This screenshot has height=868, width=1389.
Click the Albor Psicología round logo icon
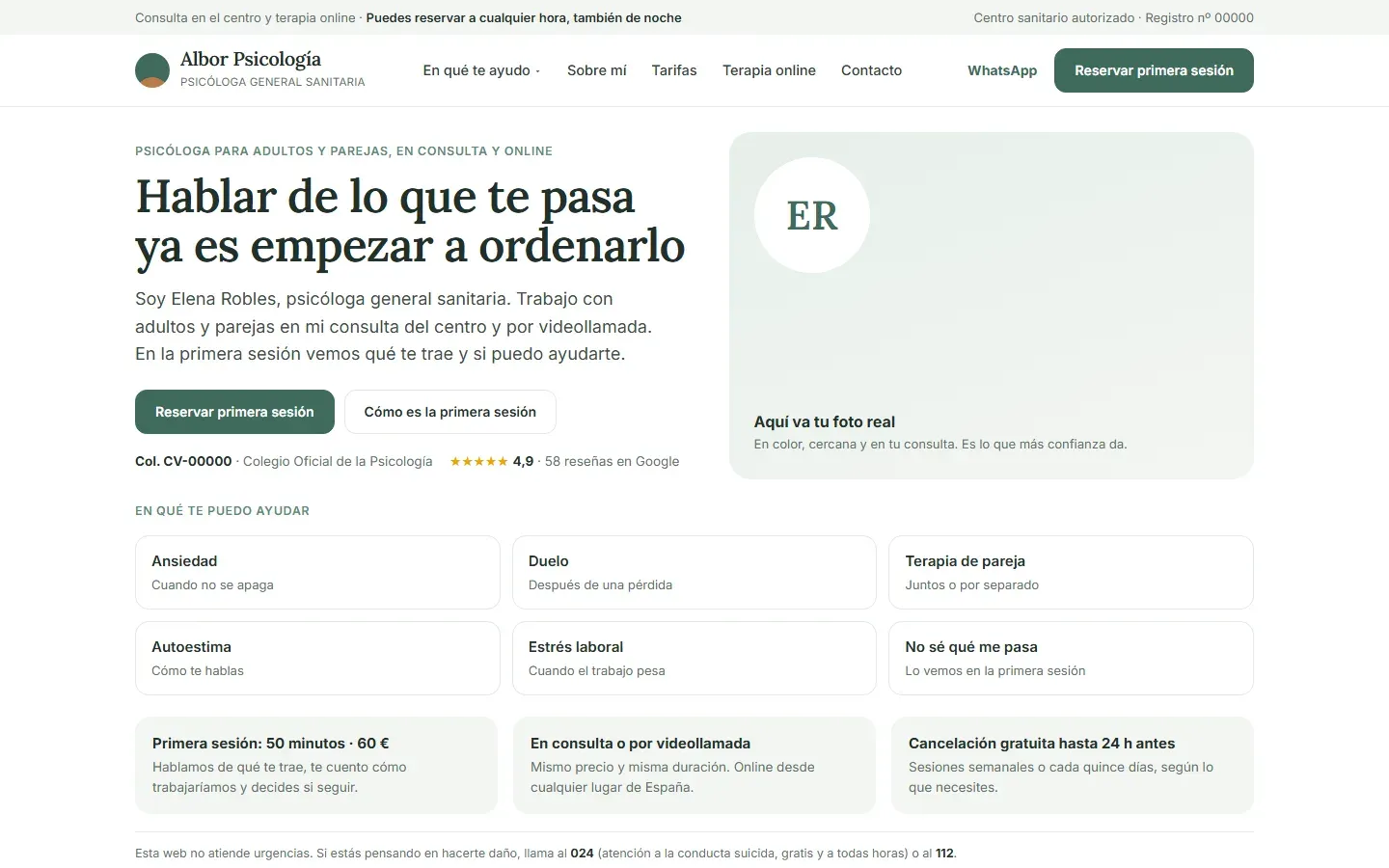(152, 70)
